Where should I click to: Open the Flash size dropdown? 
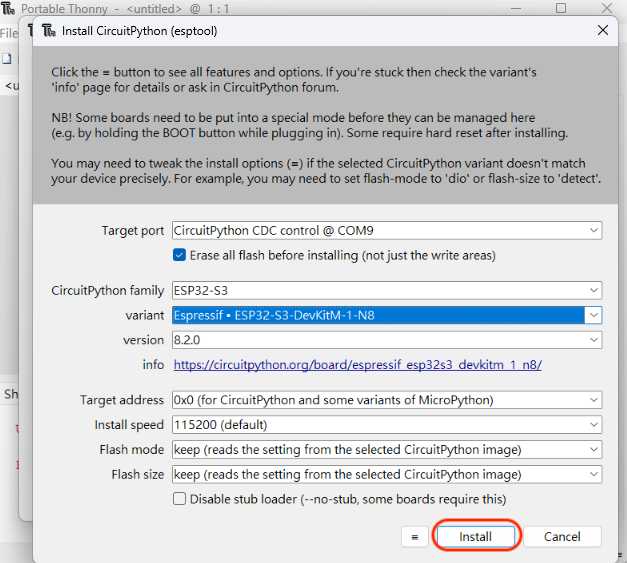[593, 474]
